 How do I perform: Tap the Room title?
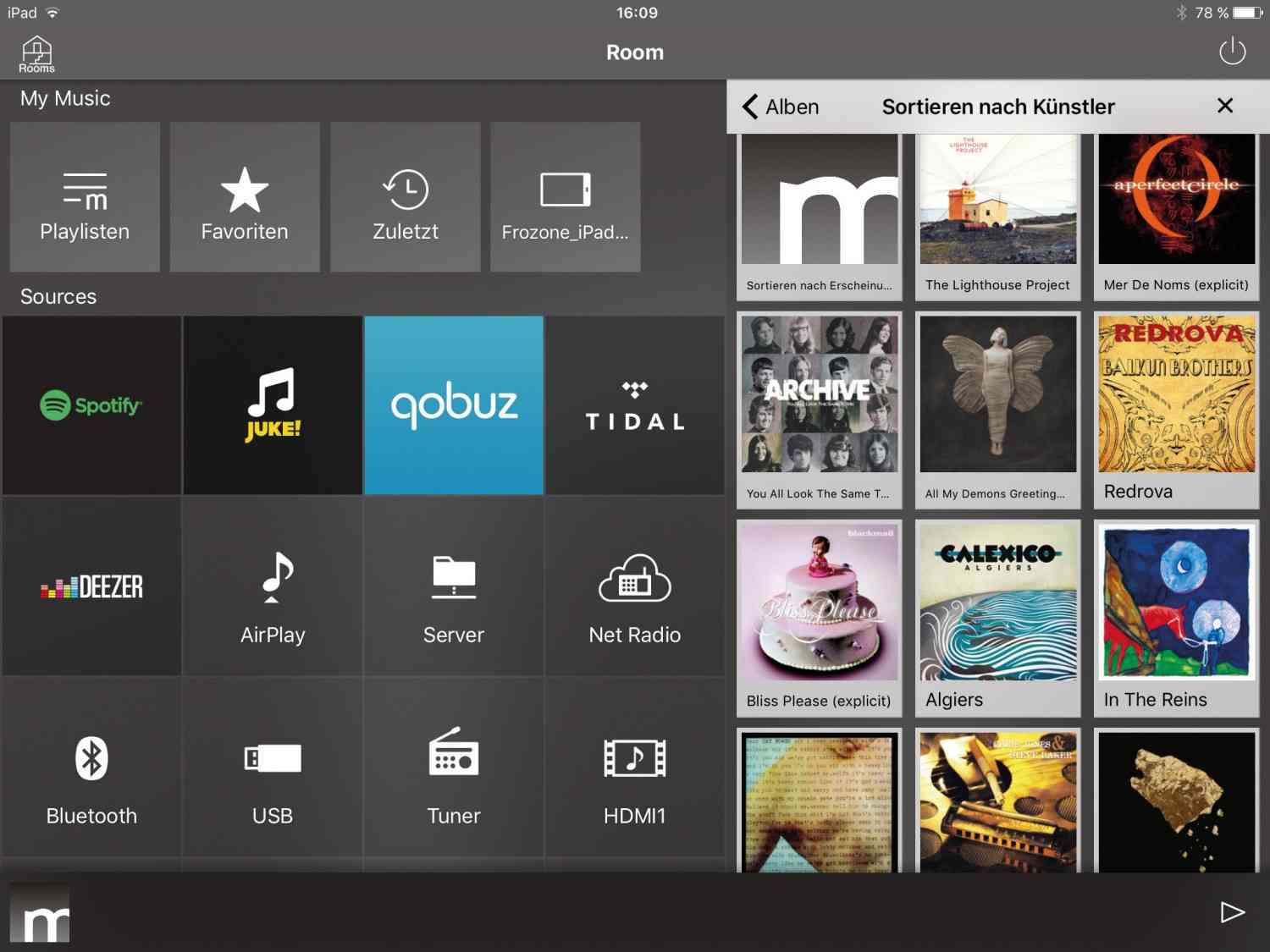point(635,52)
